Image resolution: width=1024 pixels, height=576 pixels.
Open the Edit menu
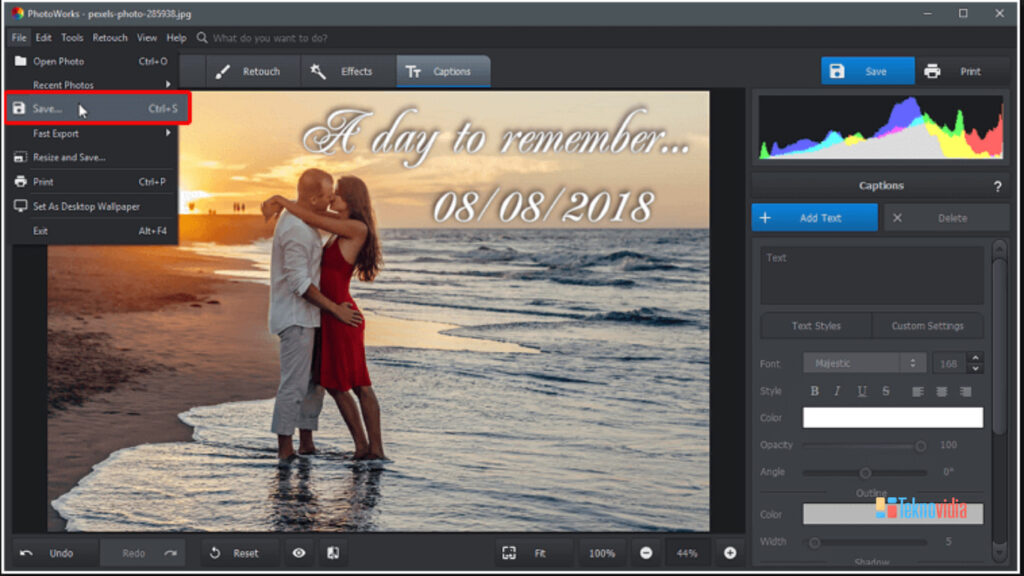tap(42, 37)
